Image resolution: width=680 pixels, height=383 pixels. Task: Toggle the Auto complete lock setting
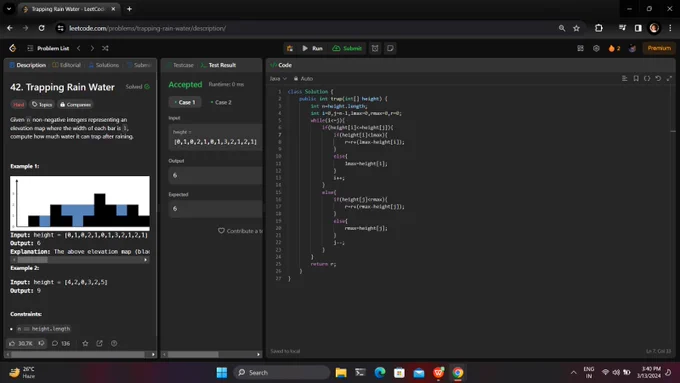point(303,79)
